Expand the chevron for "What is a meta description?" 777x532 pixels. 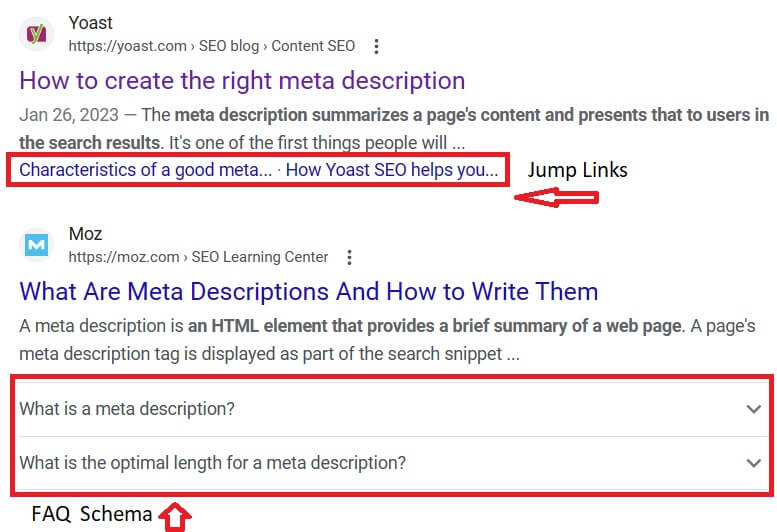click(x=754, y=409)
